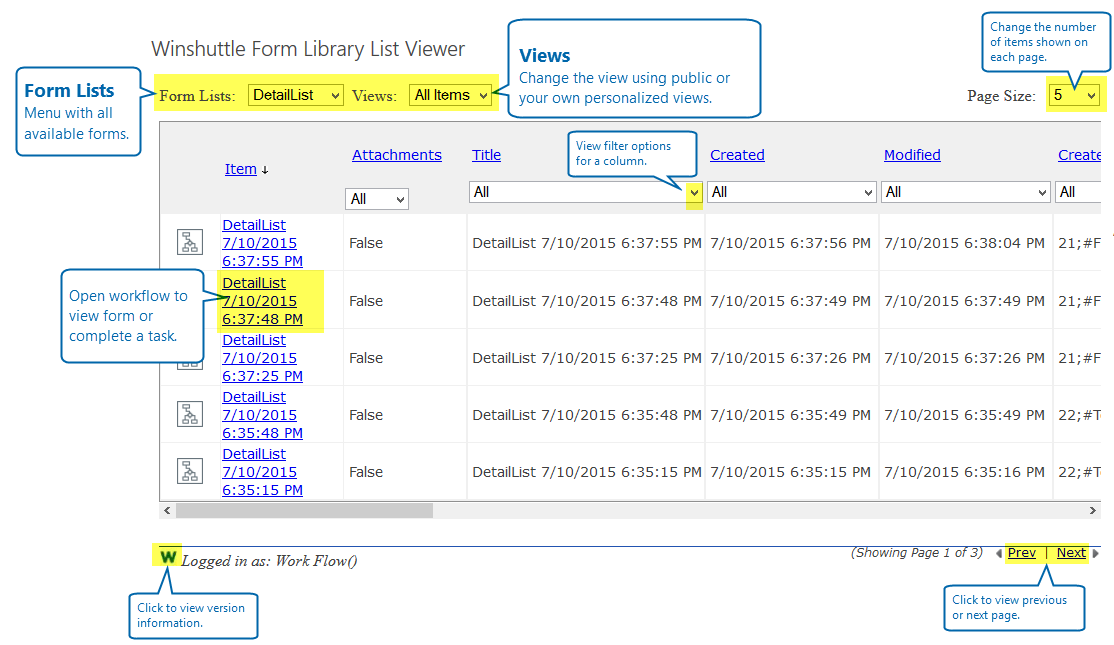
Task: Expand the Modified column filter dropdown
Action: pos(966,192)
